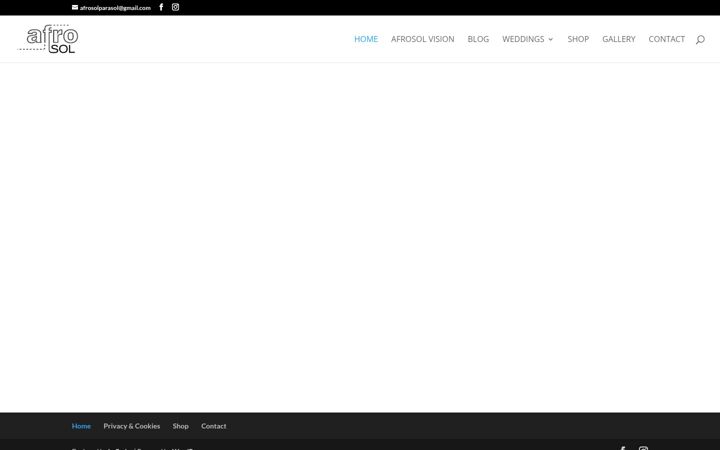Open the SHOP menu item in the header

(x=578, y=39)
